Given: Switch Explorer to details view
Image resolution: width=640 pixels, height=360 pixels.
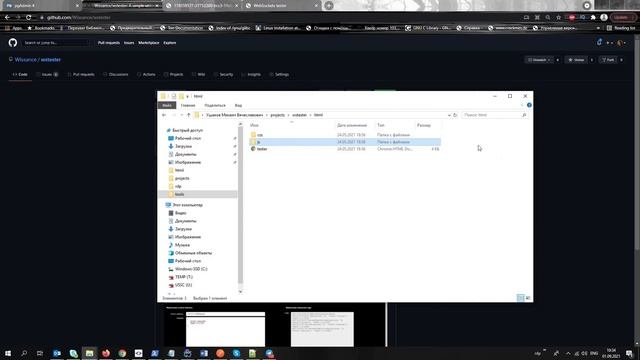Looking at the screenshot, I should tap(520, 298).
